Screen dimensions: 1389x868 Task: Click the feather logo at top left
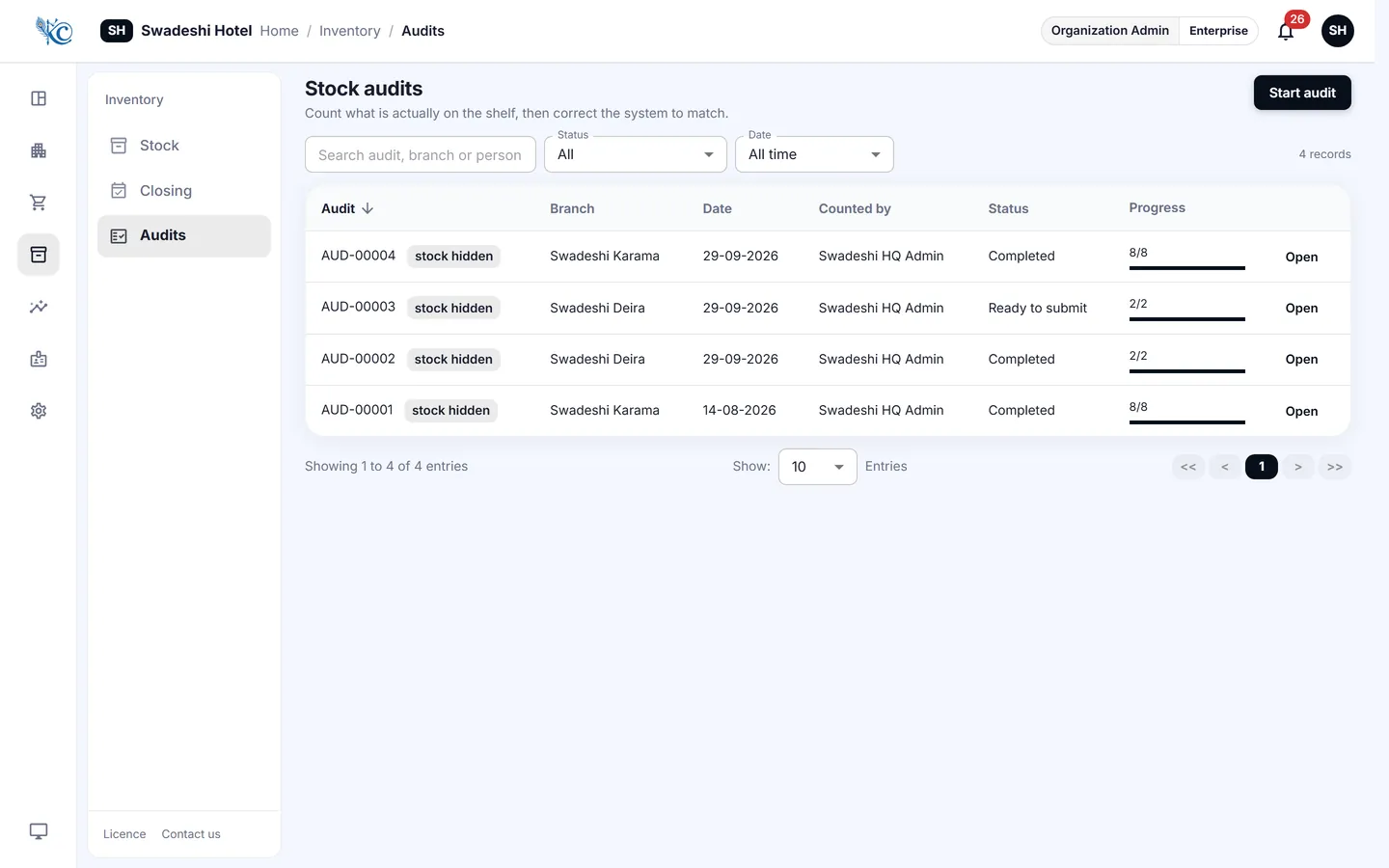tap(54, 31)
